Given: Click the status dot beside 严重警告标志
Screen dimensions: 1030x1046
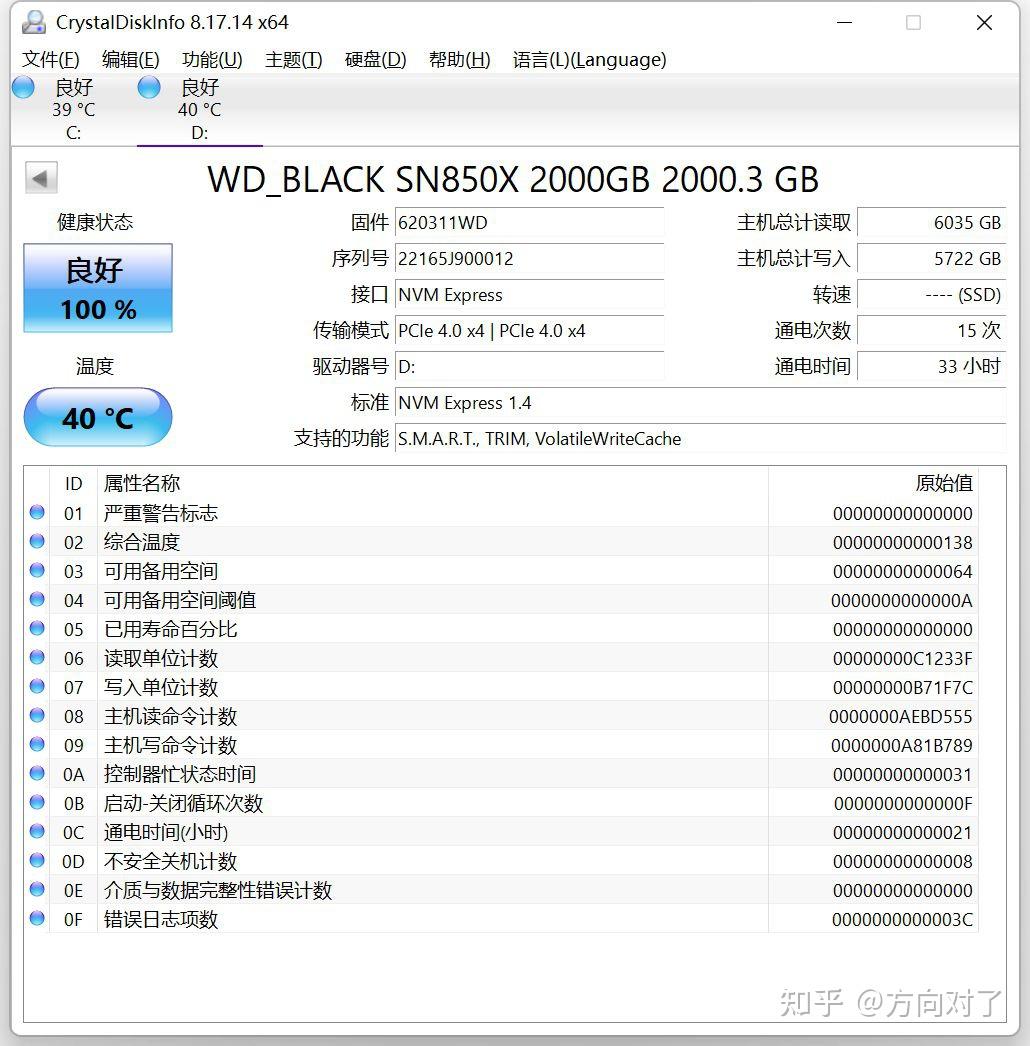Looking at the screenshot, I should coord(36,513).
